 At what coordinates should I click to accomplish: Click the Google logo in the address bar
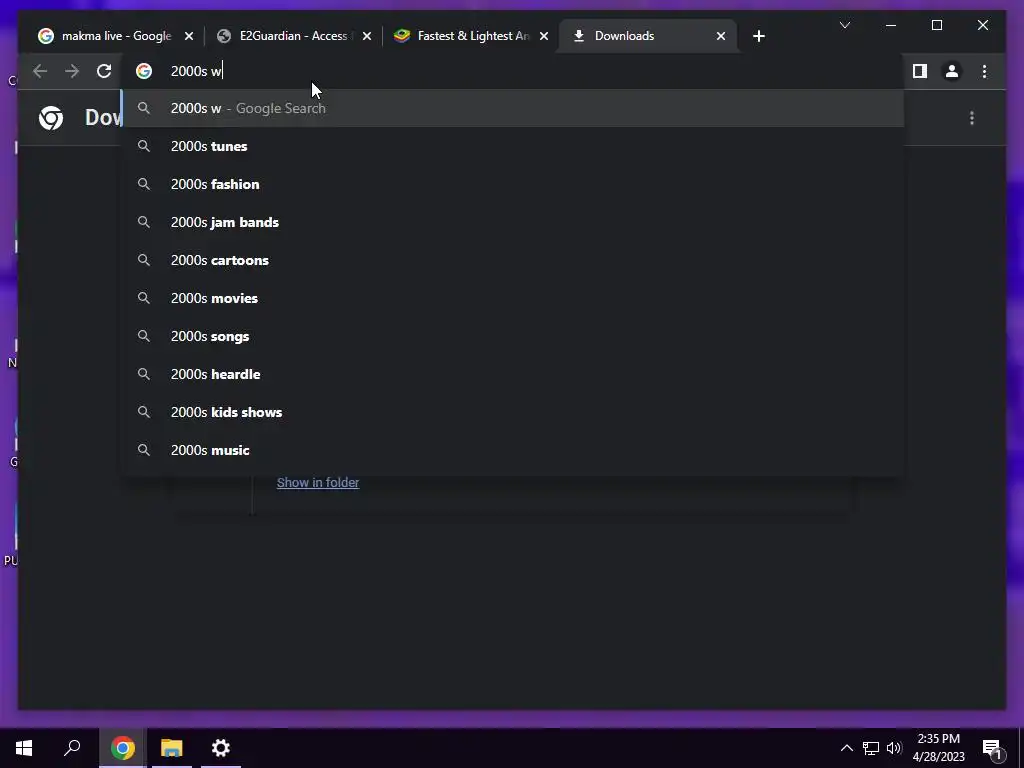point(144,71)
